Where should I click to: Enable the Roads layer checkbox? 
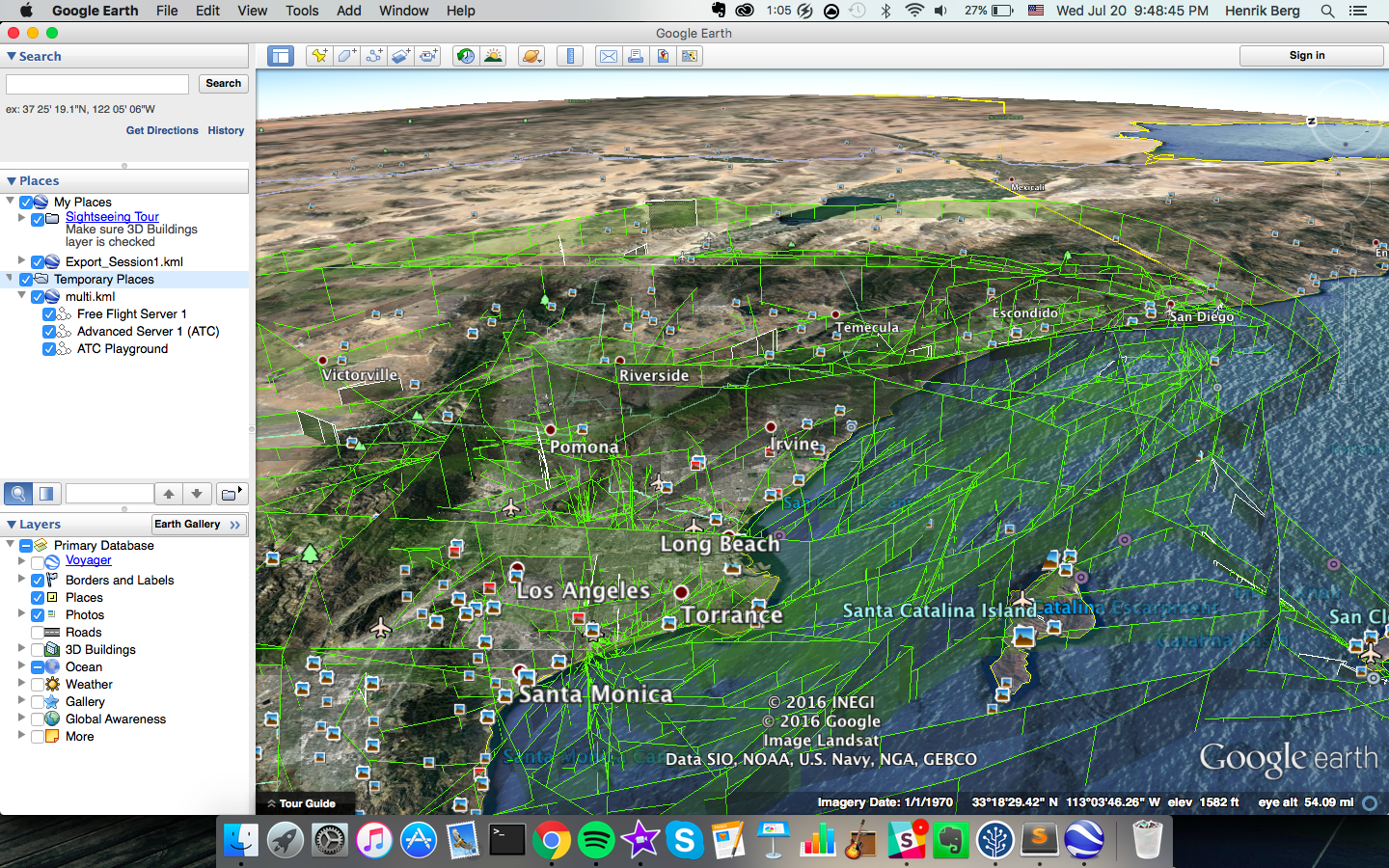click(x=38, y=633)
